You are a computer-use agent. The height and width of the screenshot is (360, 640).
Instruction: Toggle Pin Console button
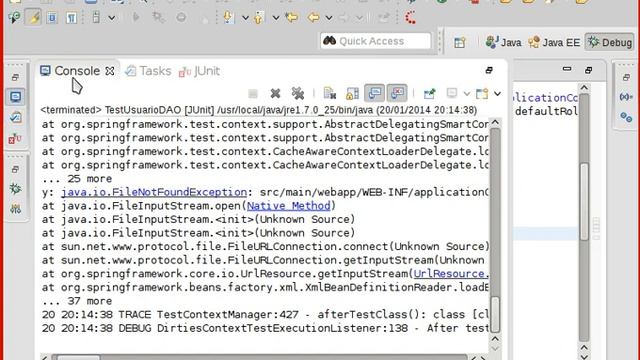tap(429, 94)
